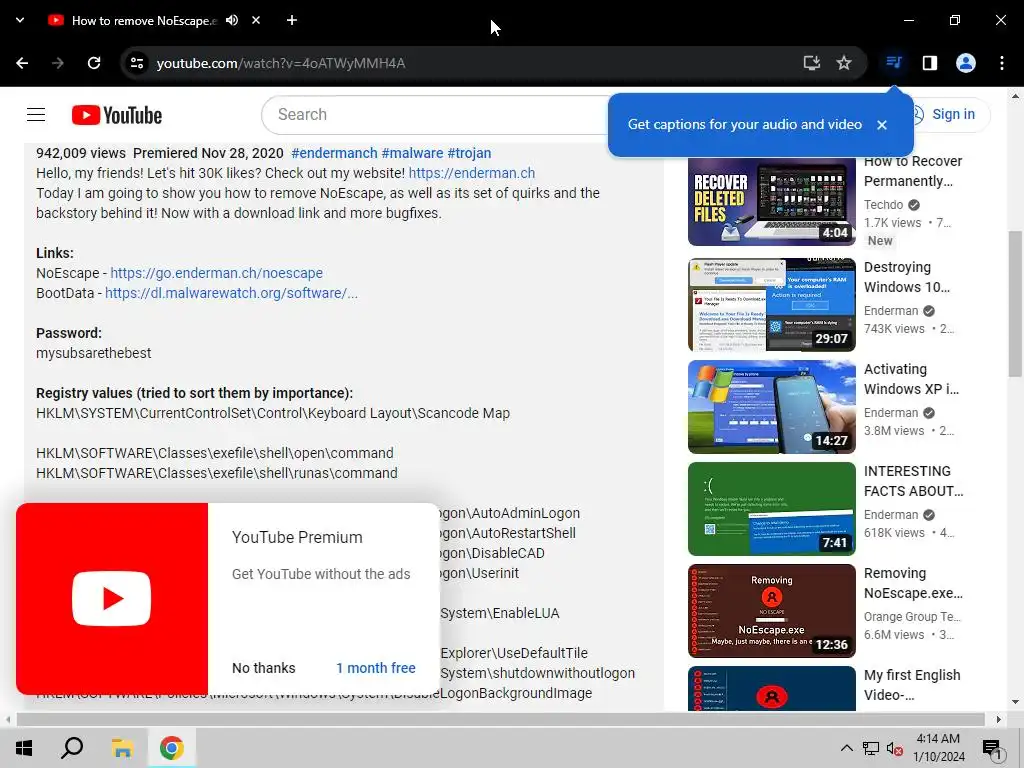
Task: Select the password text mysubsarethebest
Action: [x=93, y=353]
